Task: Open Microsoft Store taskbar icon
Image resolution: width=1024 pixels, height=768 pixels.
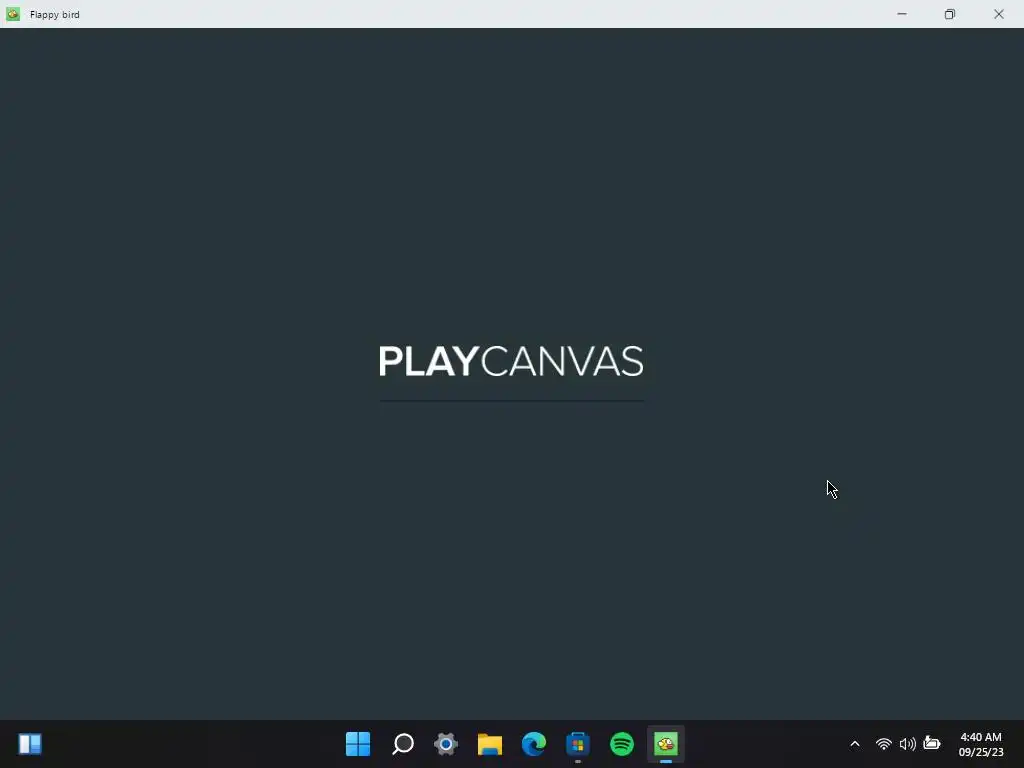Action: pyautogui.click(x=577, y=744)
